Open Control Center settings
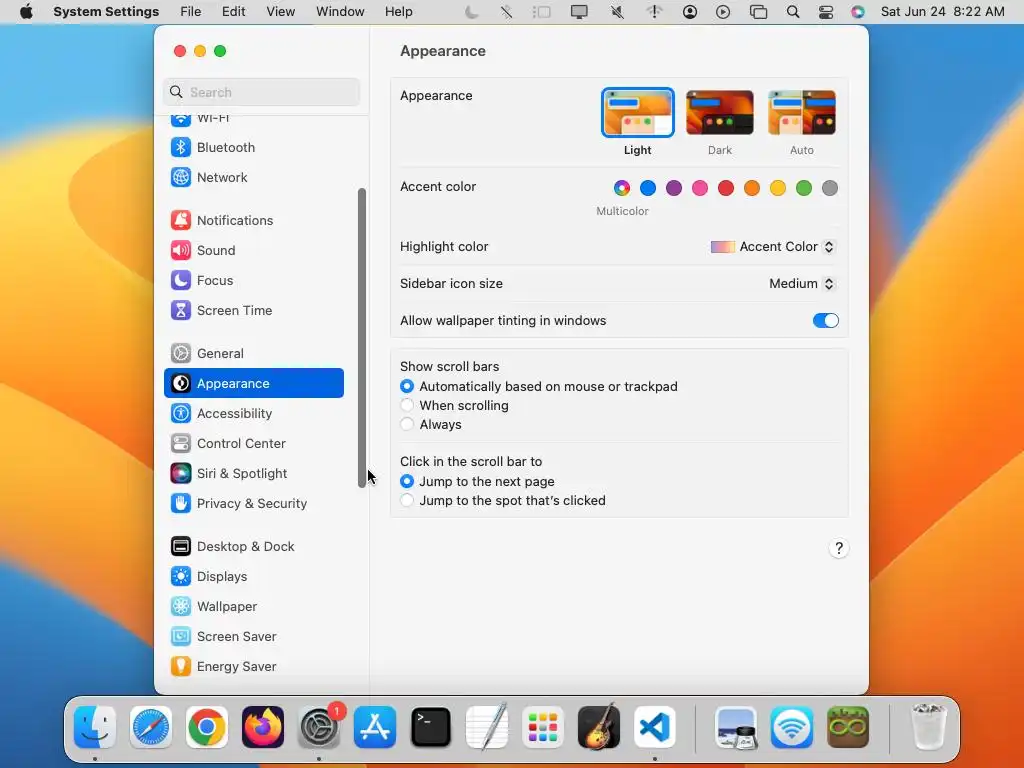Viewport: 1024px width, 768px height. (x=253, y=444)
